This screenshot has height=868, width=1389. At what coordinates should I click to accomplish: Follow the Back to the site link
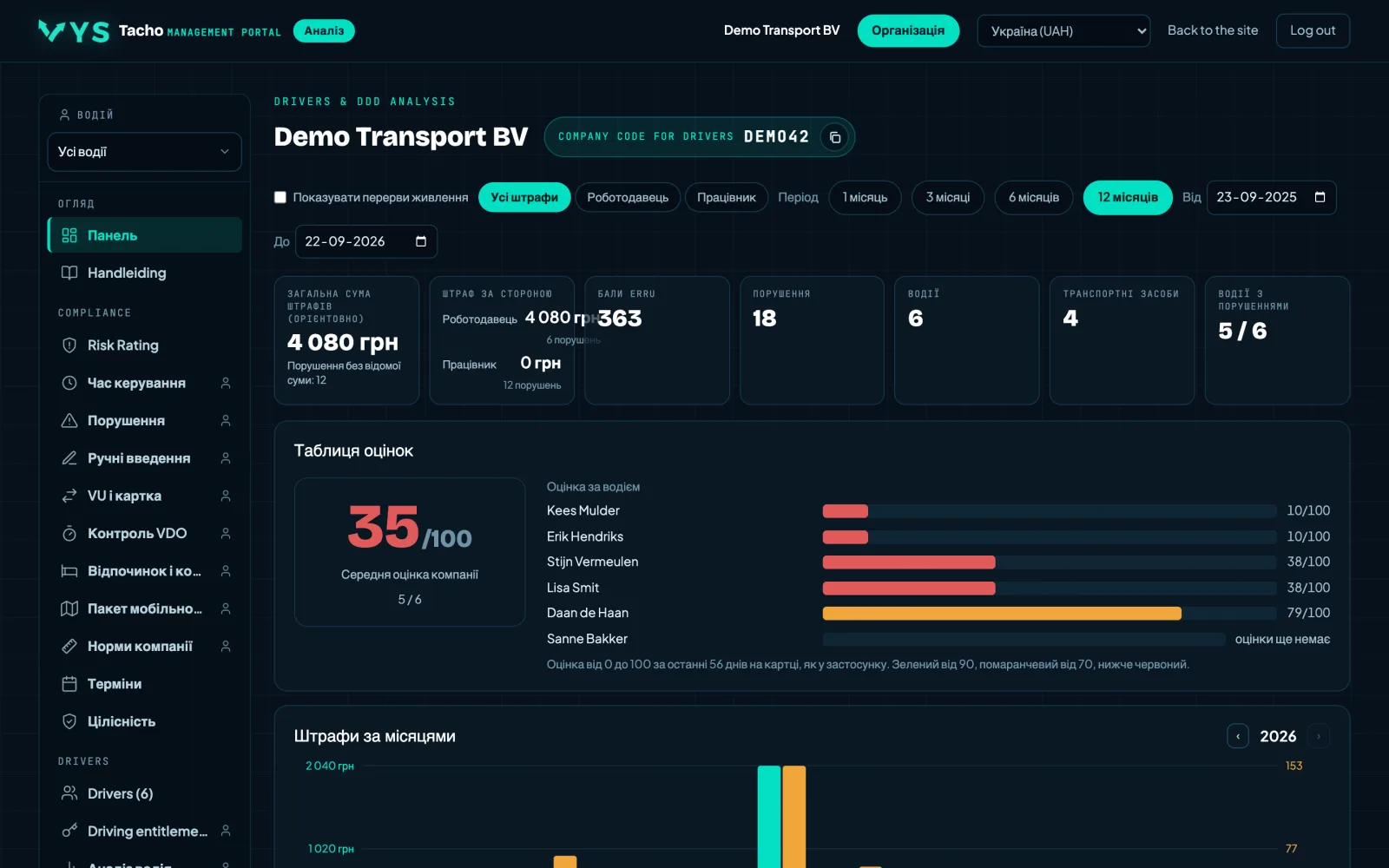pos(1212,30)
